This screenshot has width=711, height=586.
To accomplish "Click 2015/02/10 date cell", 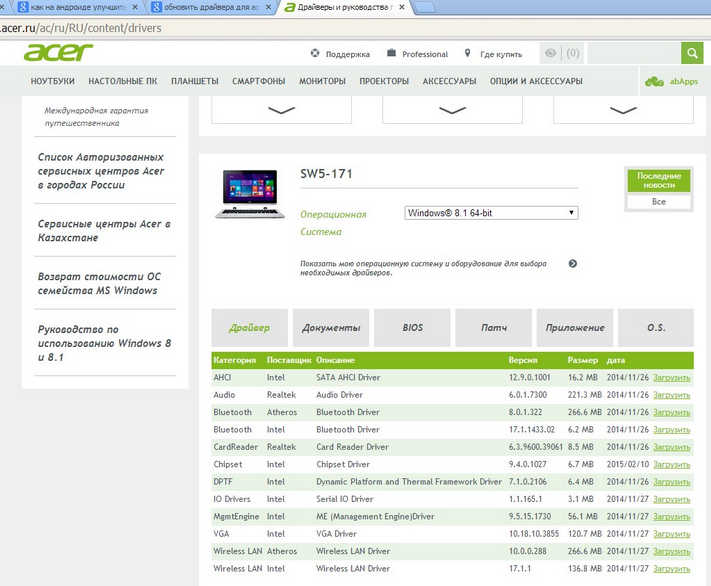I will tap(628, 464).
